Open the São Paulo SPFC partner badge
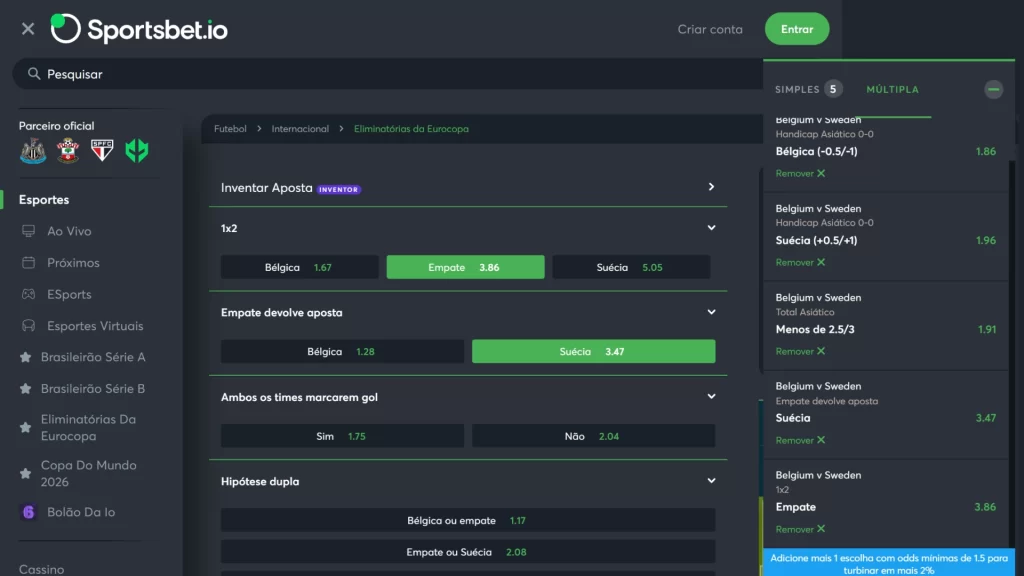The image size is (1024, 576). pyautogui.click(x=102, y=150)
